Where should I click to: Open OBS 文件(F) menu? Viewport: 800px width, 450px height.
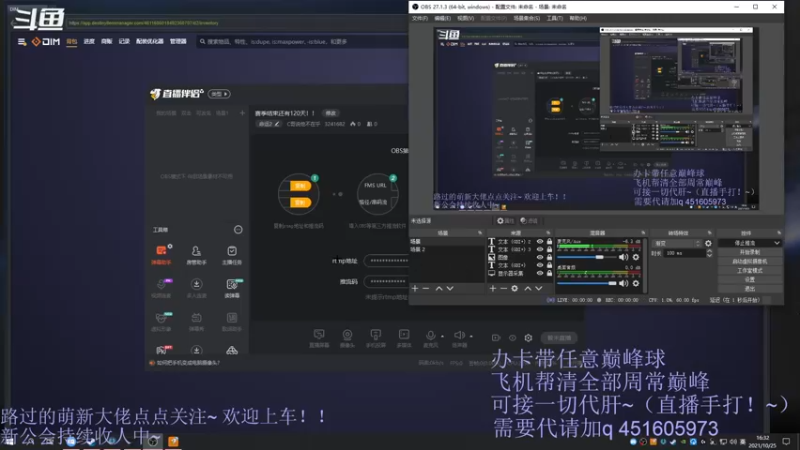coord(420,18)
